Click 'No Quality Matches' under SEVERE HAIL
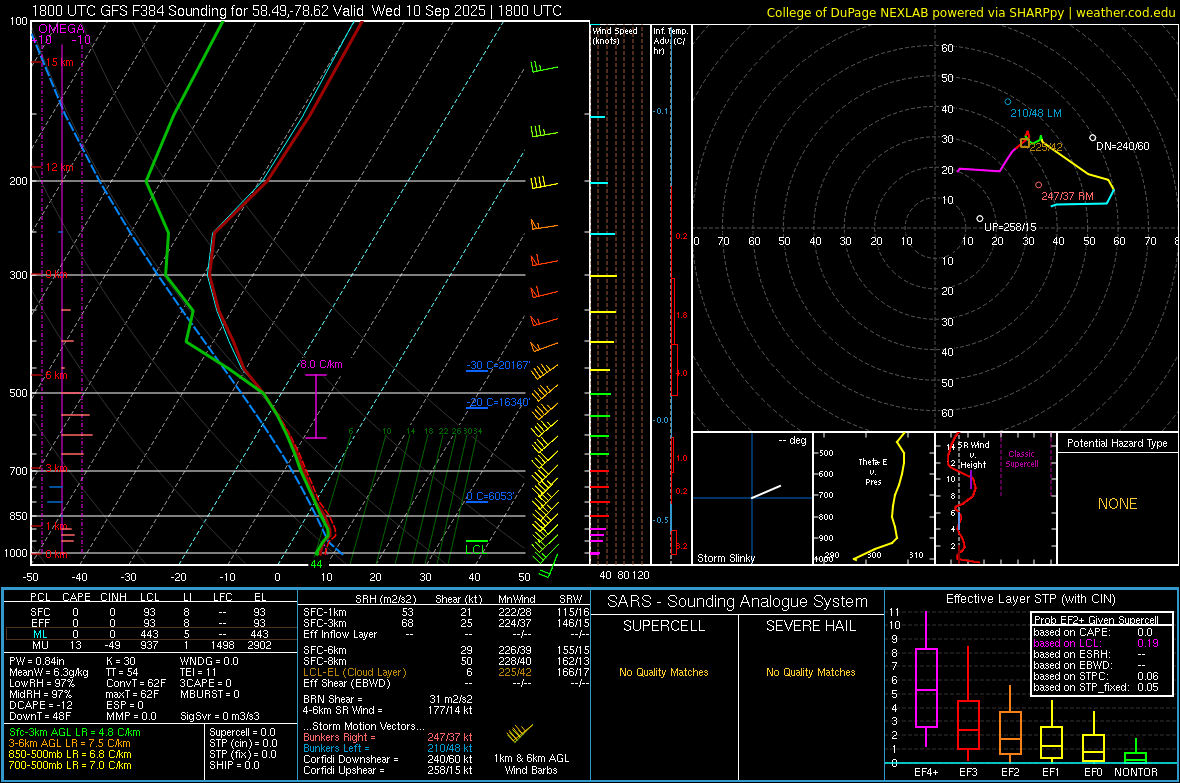 click(x=810, y=672)
